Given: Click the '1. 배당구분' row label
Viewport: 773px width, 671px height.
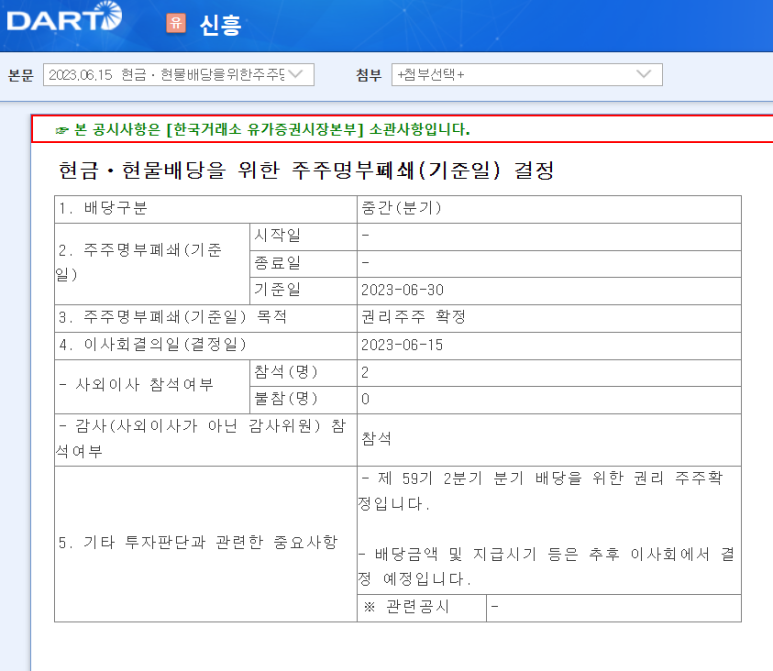Looking at the screenshot, I should pyautogui.click(x=103, y=208).
